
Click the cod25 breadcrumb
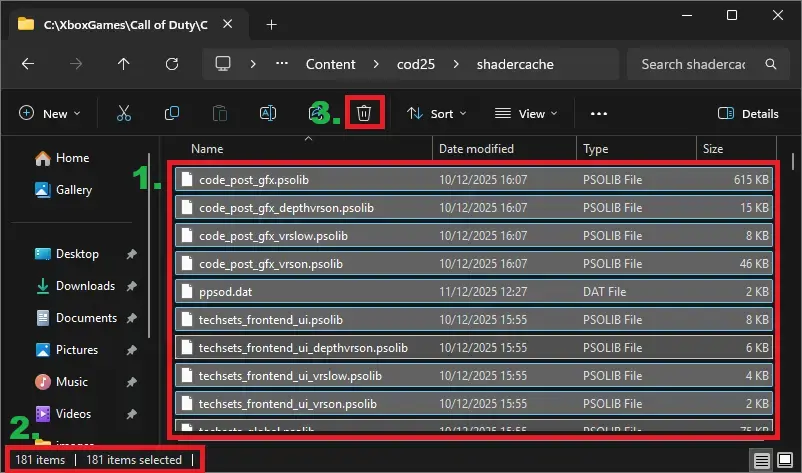click(416, 64)
